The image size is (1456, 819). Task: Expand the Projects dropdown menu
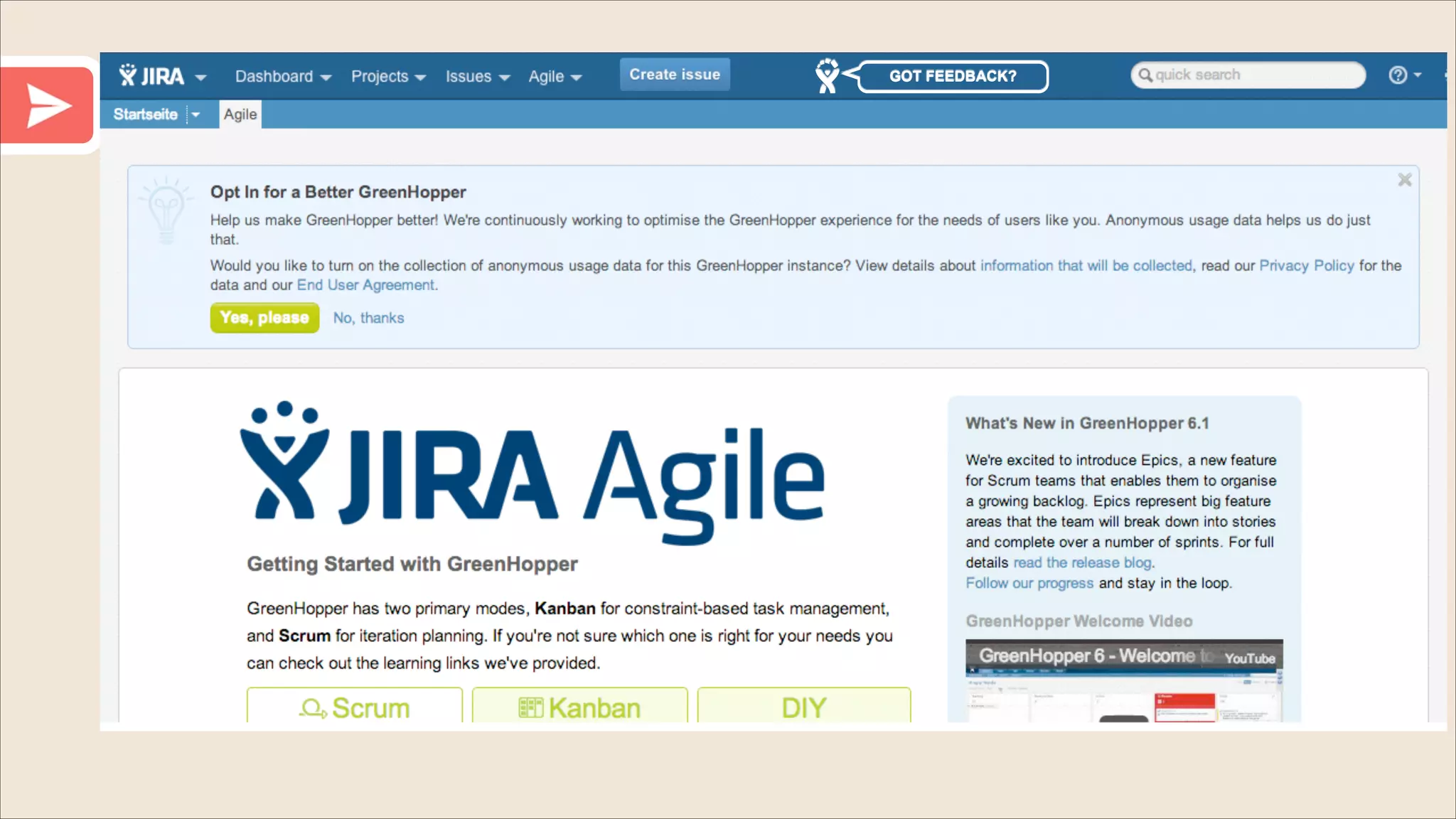[x=387, y=76]
